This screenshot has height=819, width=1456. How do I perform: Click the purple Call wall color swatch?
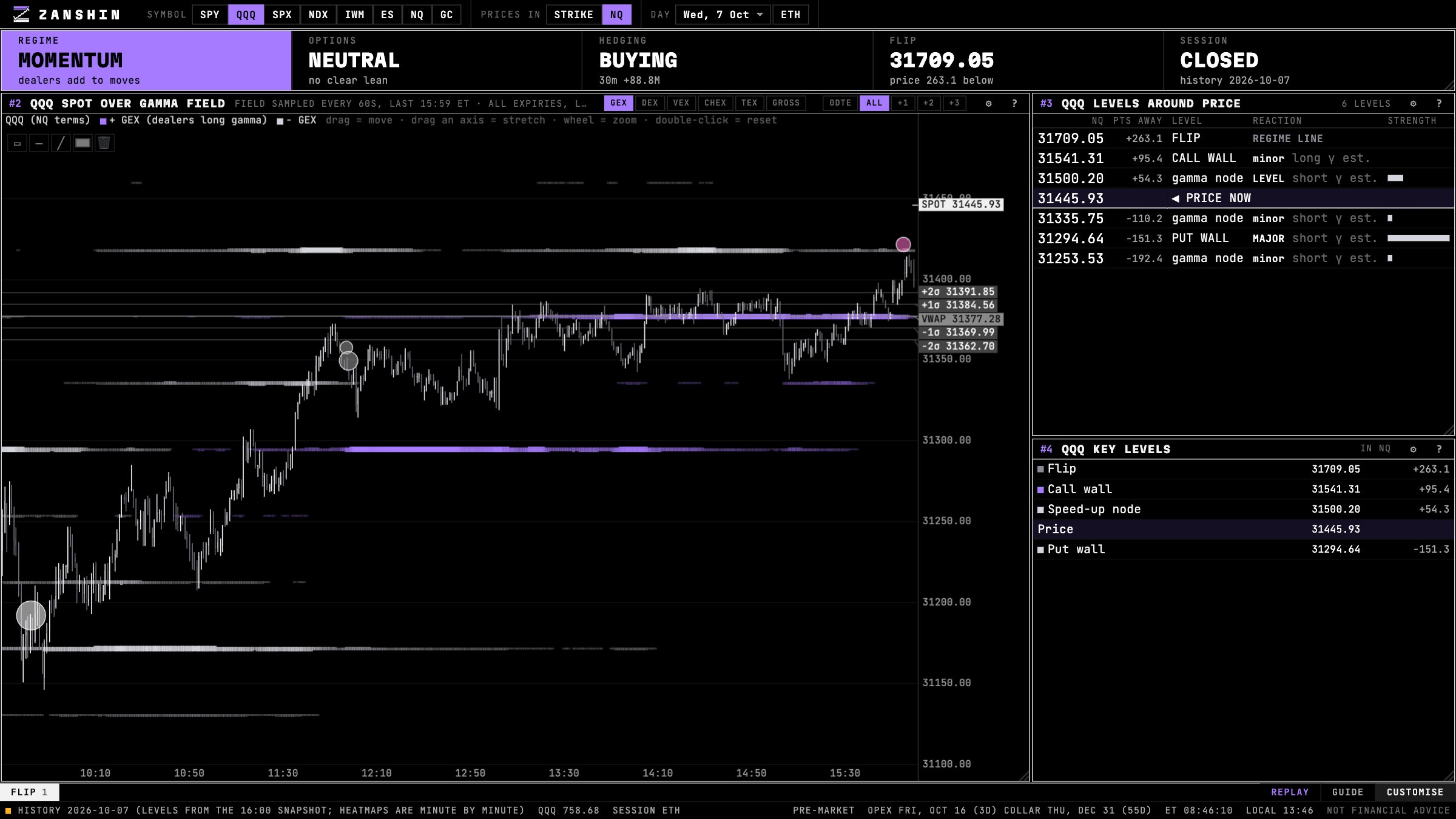coord(1040,490)
